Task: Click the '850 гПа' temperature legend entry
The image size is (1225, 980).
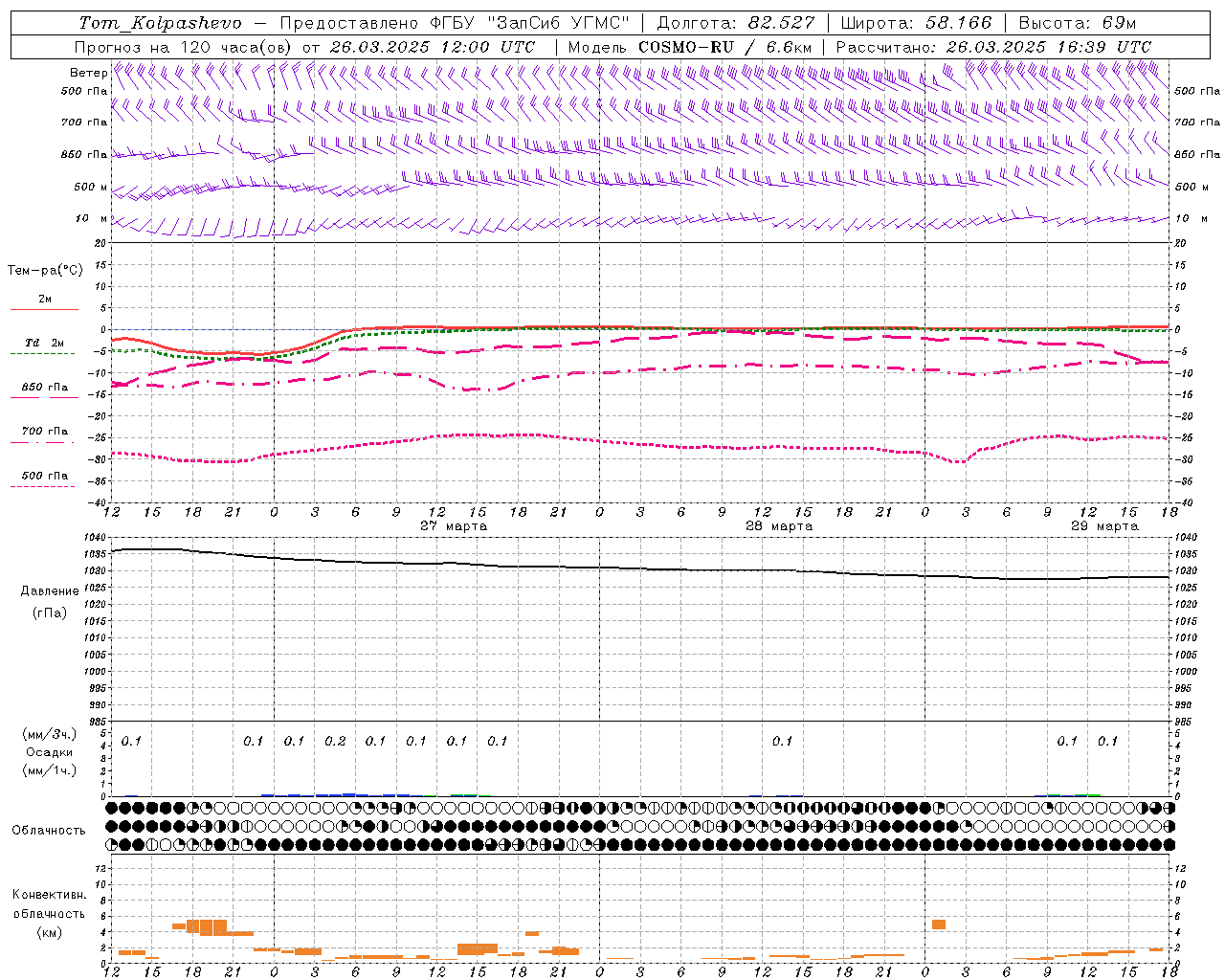Action: [45, 388]
